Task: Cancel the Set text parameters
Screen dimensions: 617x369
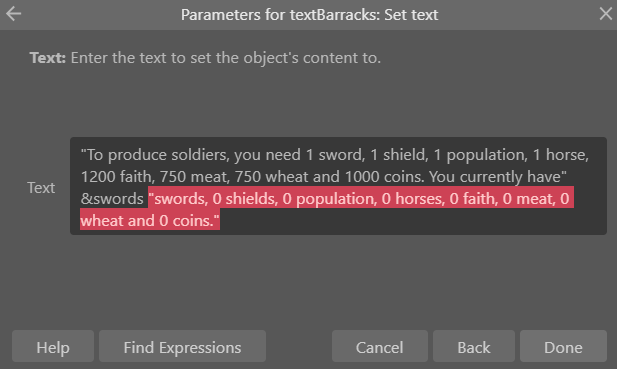Action: (x=380, y=346)
